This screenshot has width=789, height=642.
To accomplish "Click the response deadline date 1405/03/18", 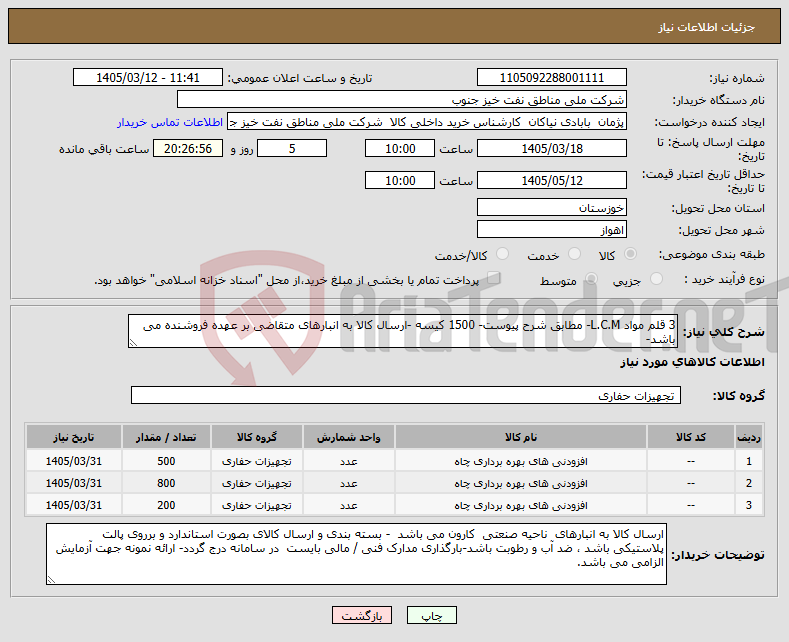I will coord(551,148).
